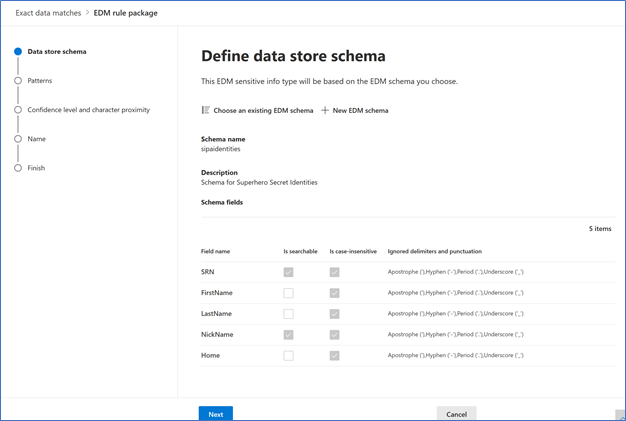Screen dimensions: 626x421
Task: Click description Schema for Superhero Secret Identities
Action: tap(259, 182)
